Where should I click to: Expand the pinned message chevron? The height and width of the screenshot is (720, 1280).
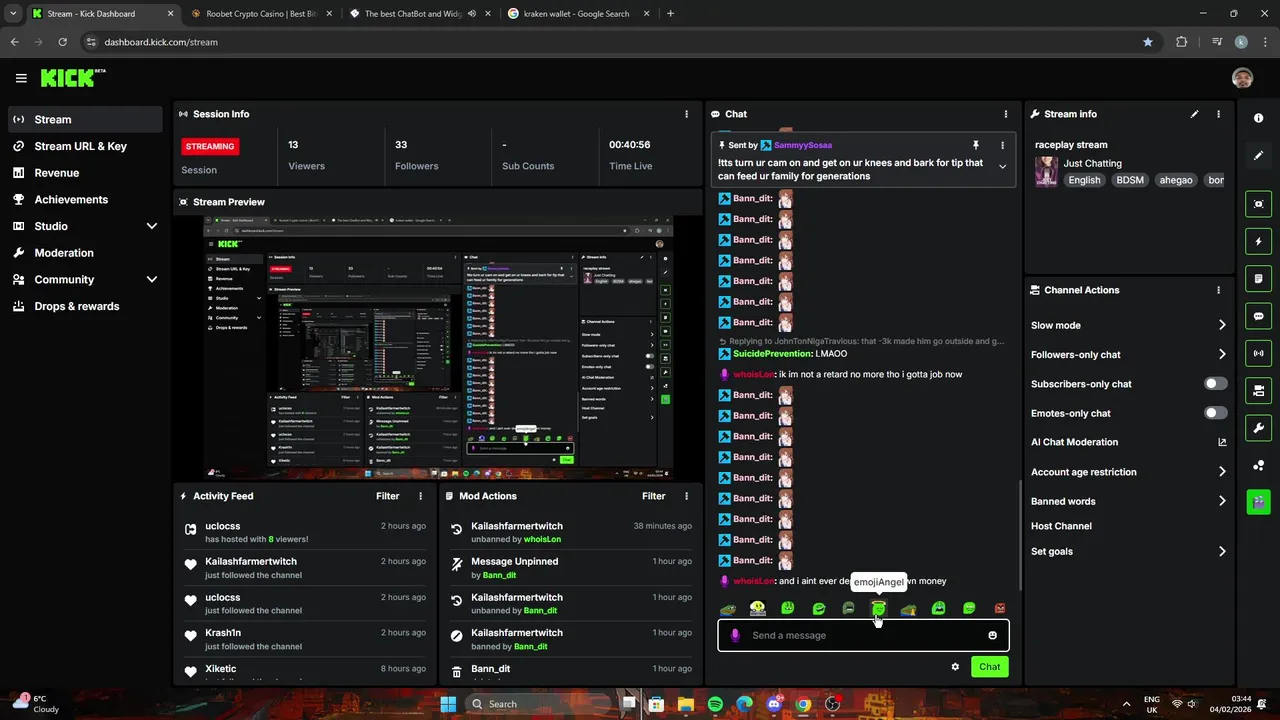coord(1002,167)
